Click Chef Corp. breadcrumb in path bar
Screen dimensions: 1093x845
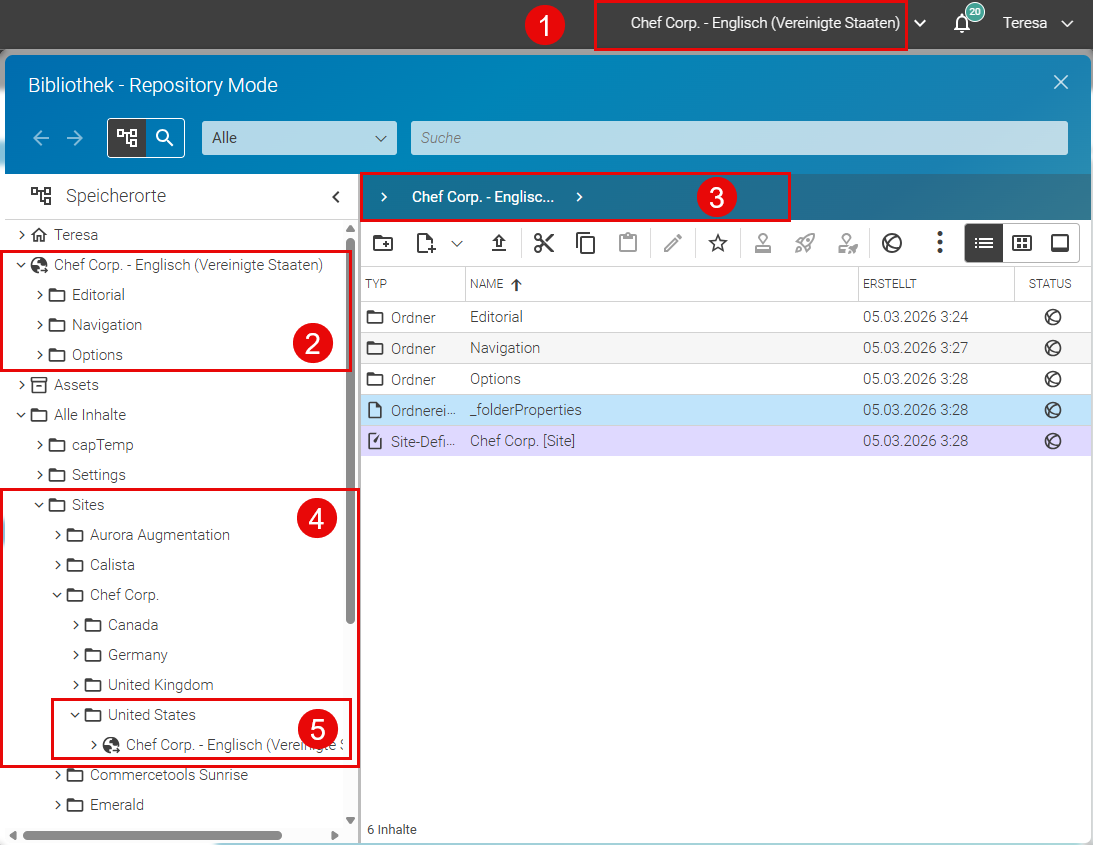482,197
